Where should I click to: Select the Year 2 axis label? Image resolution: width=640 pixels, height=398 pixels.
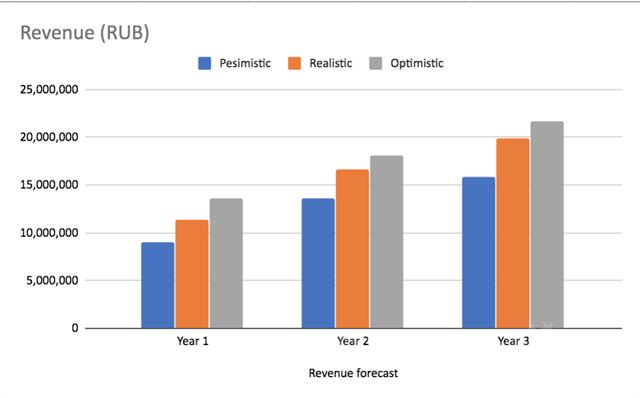tap(353, 341)
